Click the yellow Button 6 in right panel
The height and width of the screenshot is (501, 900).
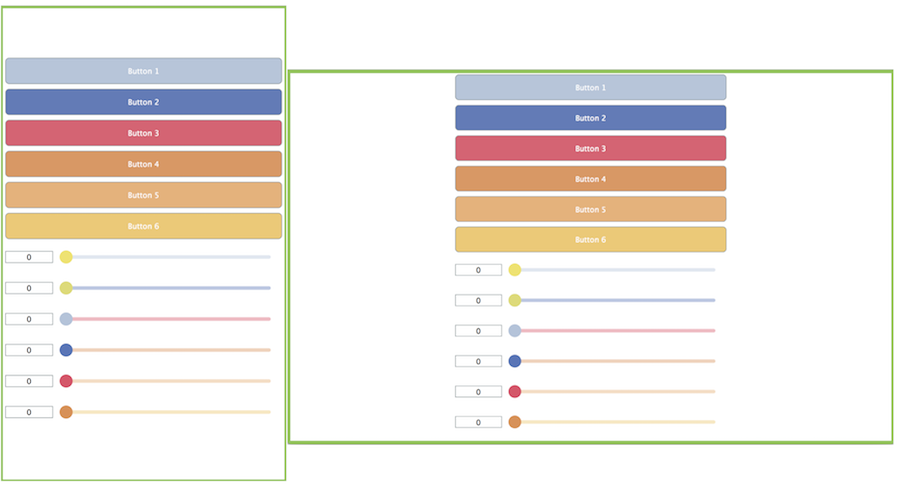pos(590,240)
